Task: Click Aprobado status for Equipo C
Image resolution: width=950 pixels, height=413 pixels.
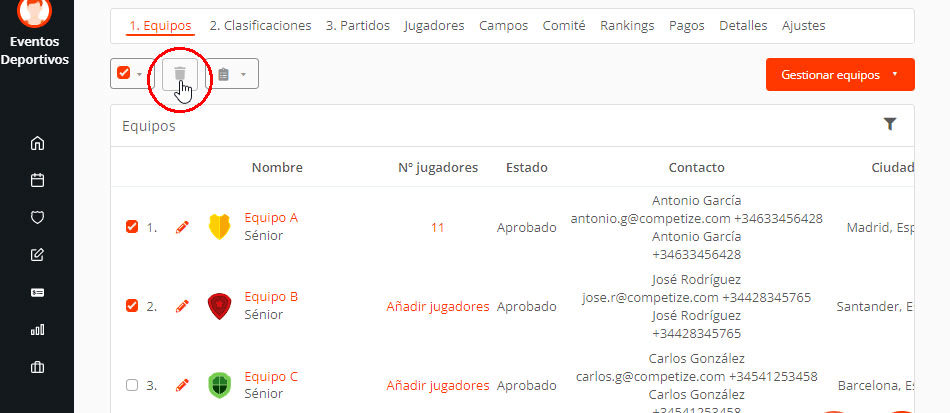Action: pyautogui.click(x=526, y=385)
